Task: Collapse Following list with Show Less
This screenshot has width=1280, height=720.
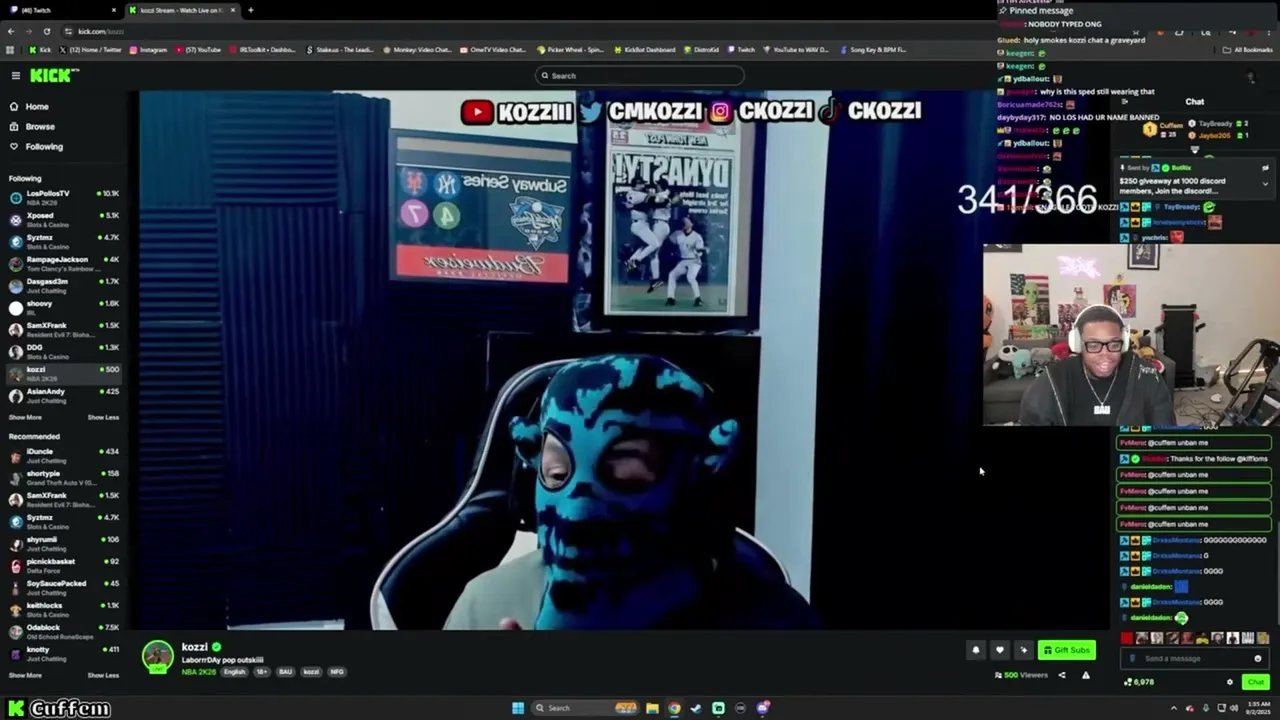Action: point(103,417)
